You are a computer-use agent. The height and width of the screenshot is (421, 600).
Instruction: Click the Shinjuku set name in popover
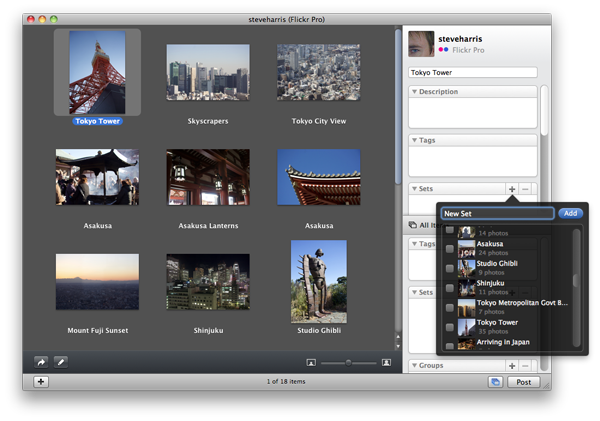tap(490, 283)
